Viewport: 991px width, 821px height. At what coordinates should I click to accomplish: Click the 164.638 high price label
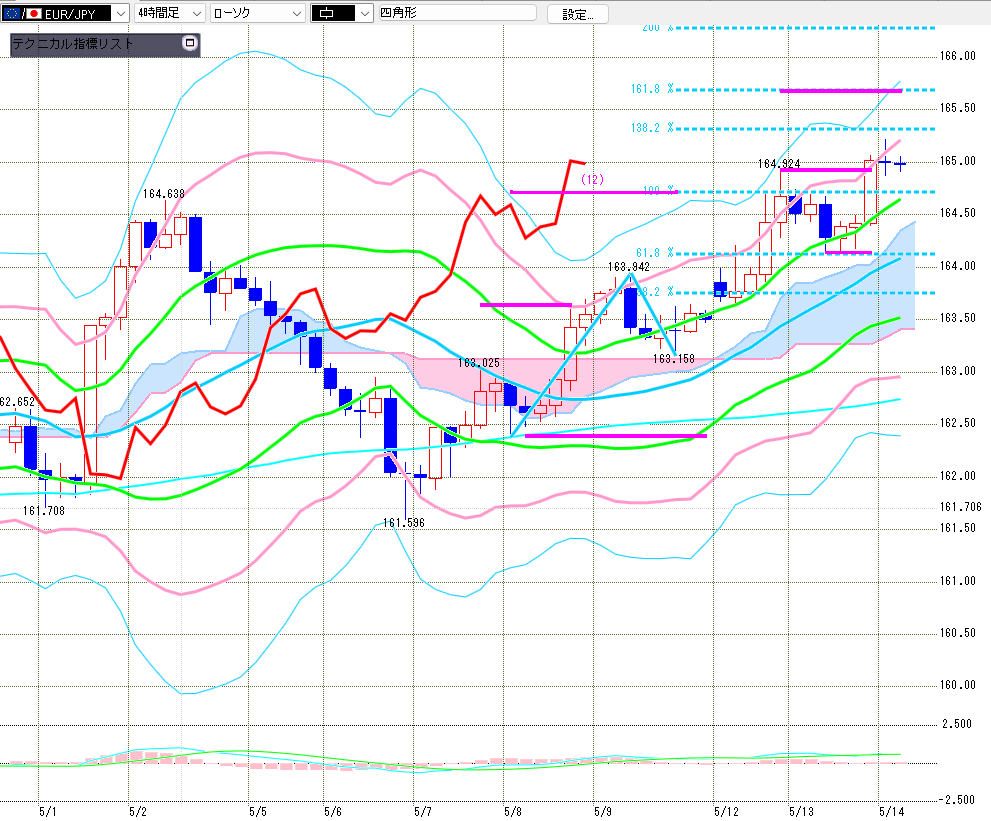pos(164,194)
